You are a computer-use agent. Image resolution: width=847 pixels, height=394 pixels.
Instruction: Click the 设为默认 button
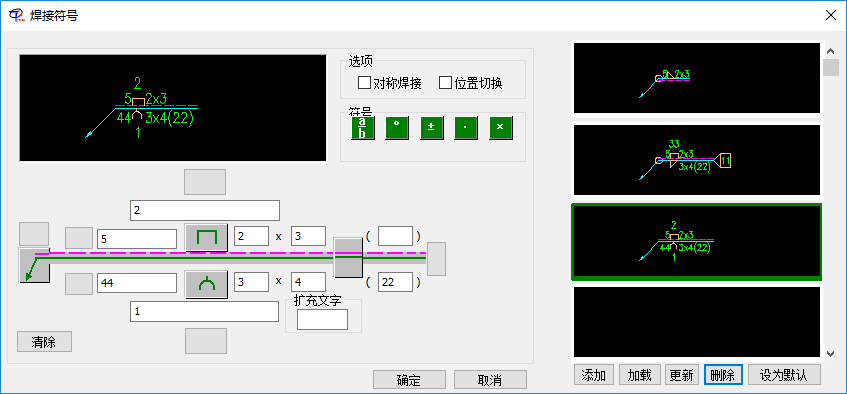click(784, 375)
